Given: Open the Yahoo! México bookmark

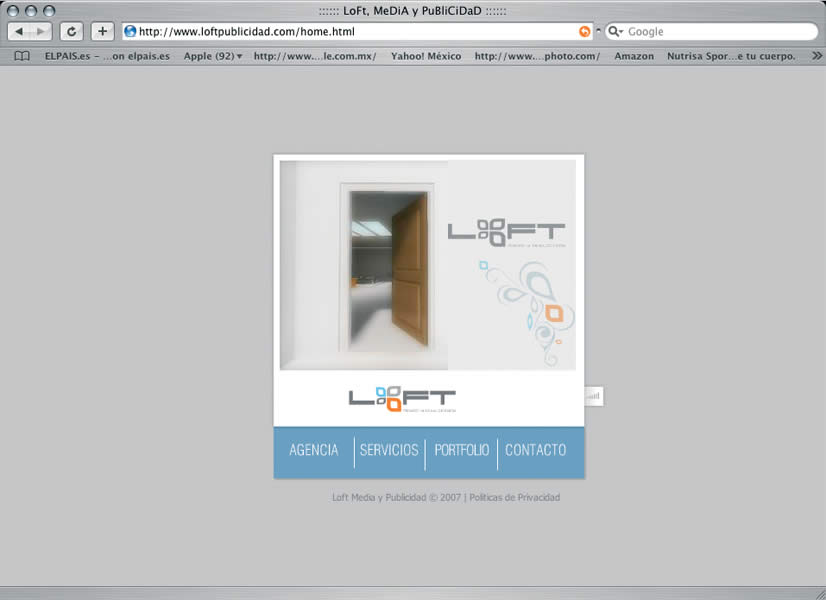Looking at the screenshot, I should tap(426, 56).
